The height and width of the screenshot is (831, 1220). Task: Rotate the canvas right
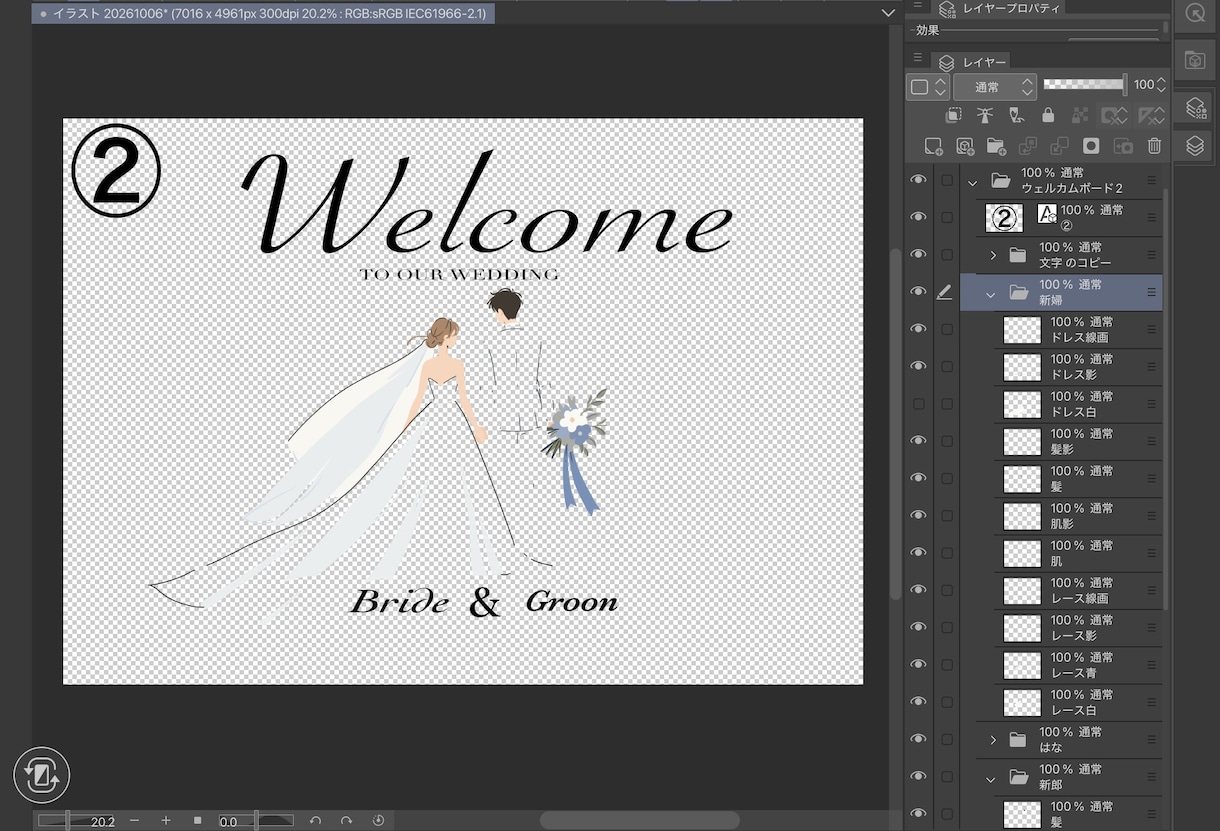[346, 821]
